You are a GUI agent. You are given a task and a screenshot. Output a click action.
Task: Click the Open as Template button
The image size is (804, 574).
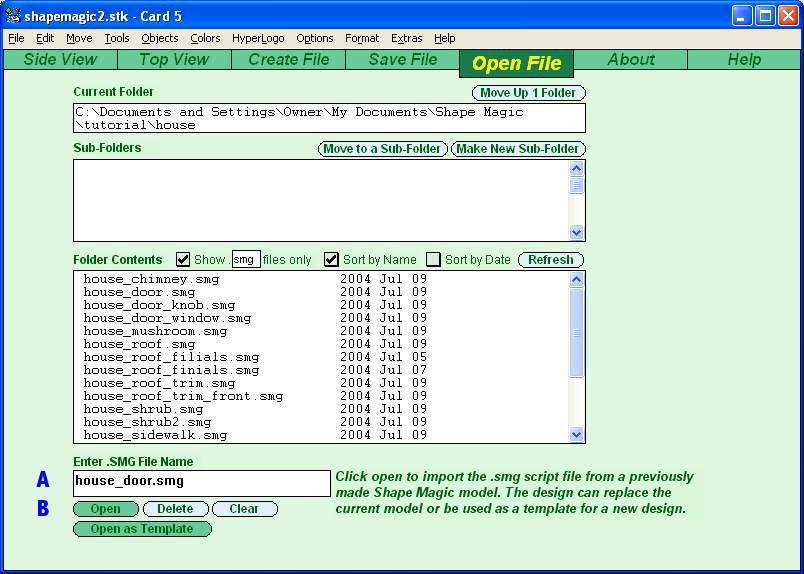coord(142,529)
